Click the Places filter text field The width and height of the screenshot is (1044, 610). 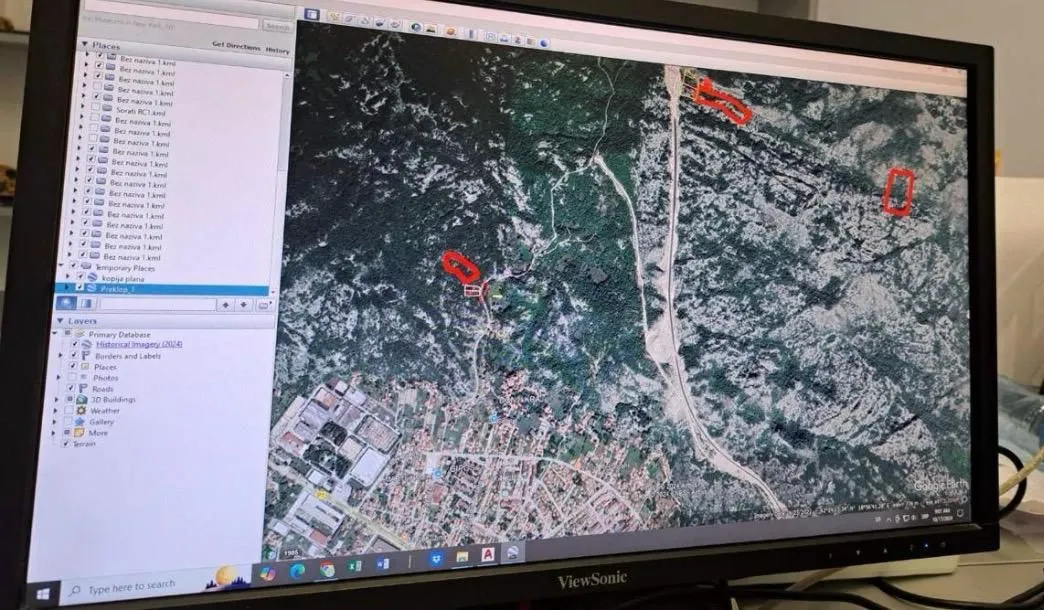[158, 304]
